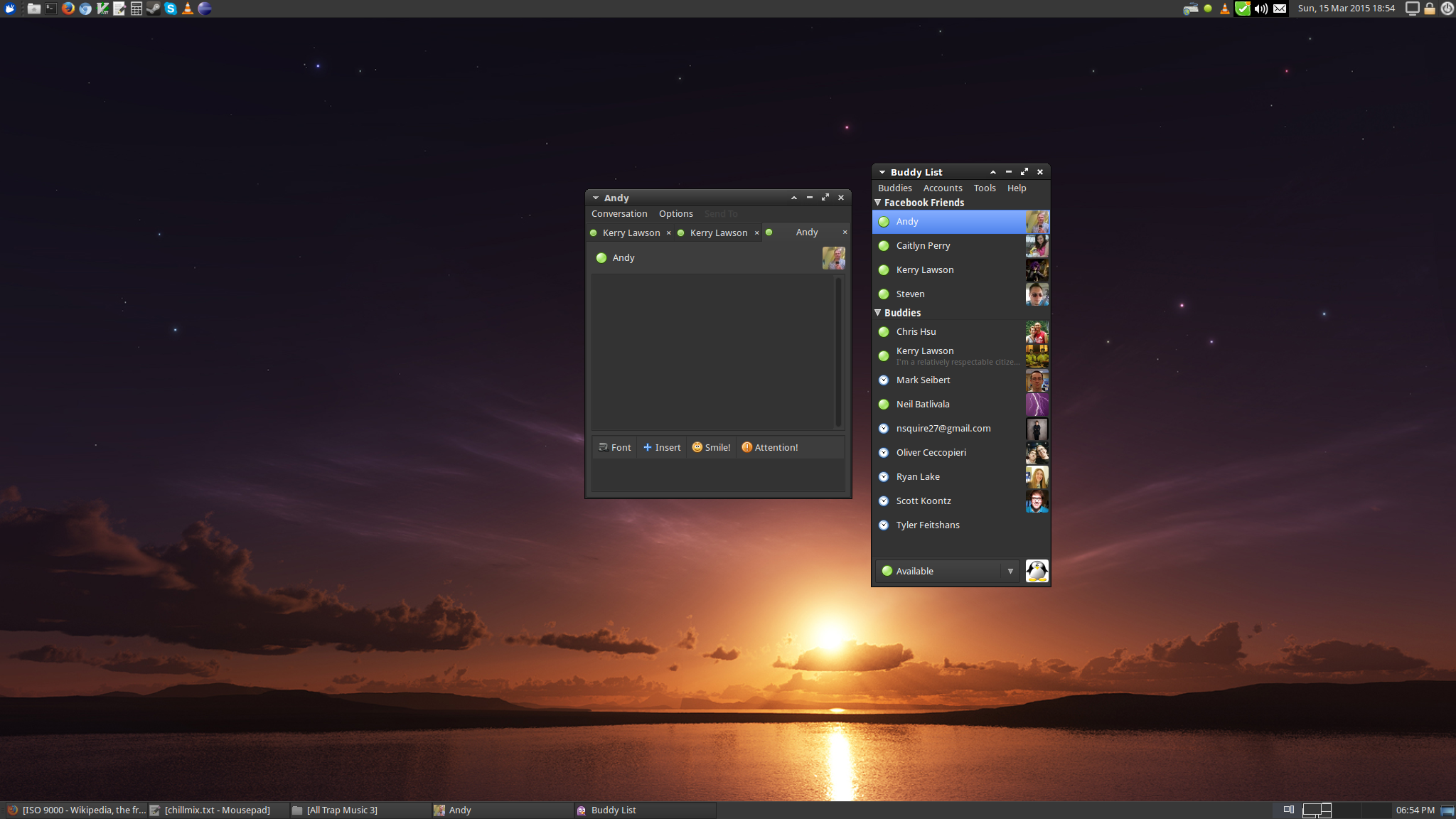Viewport: 1456px width, 819px height.
Task: Open the Help menu in Buddy List
Action: click(1017, 188)
